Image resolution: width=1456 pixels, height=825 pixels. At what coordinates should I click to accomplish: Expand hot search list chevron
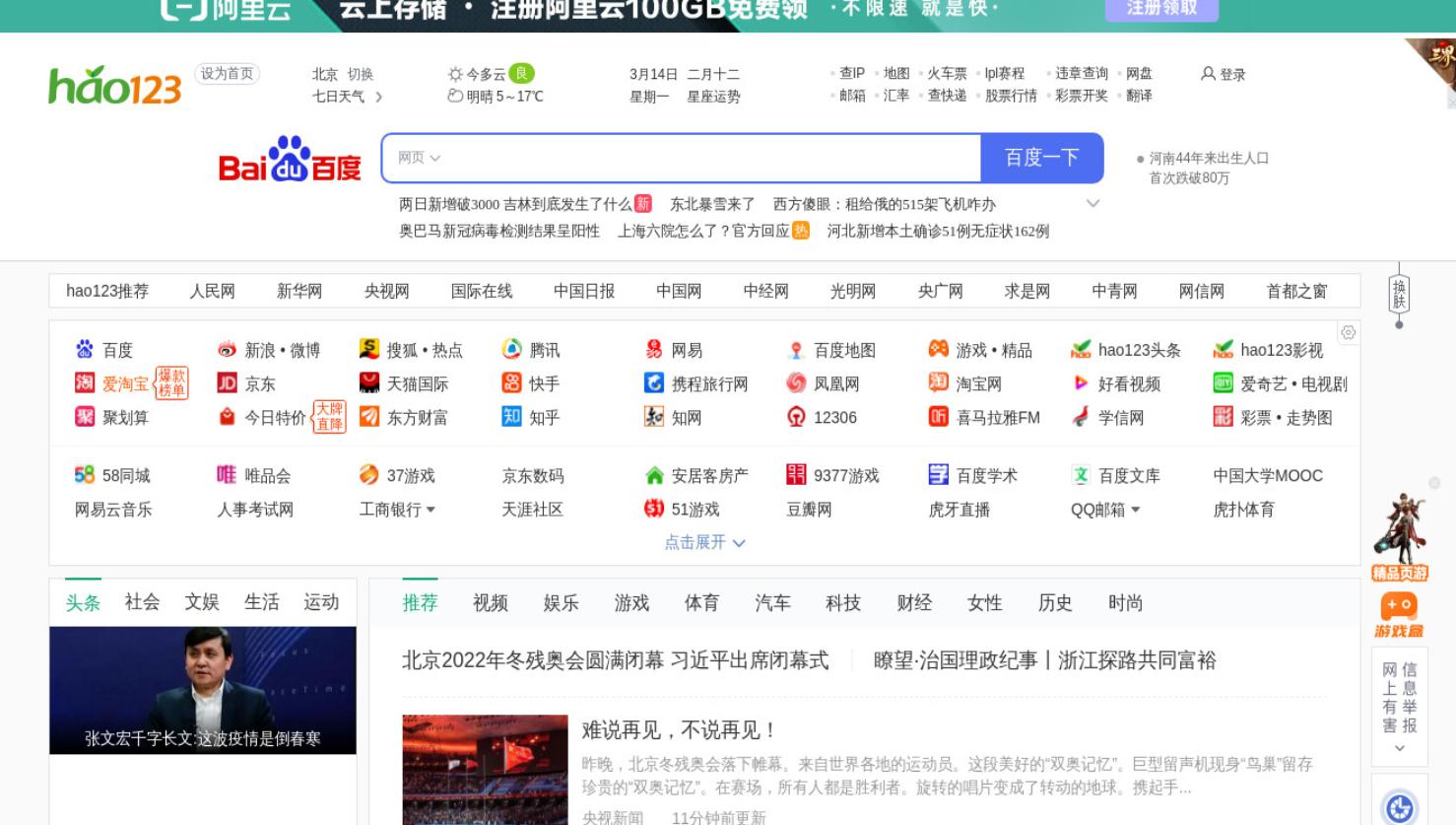point(1092,204)
